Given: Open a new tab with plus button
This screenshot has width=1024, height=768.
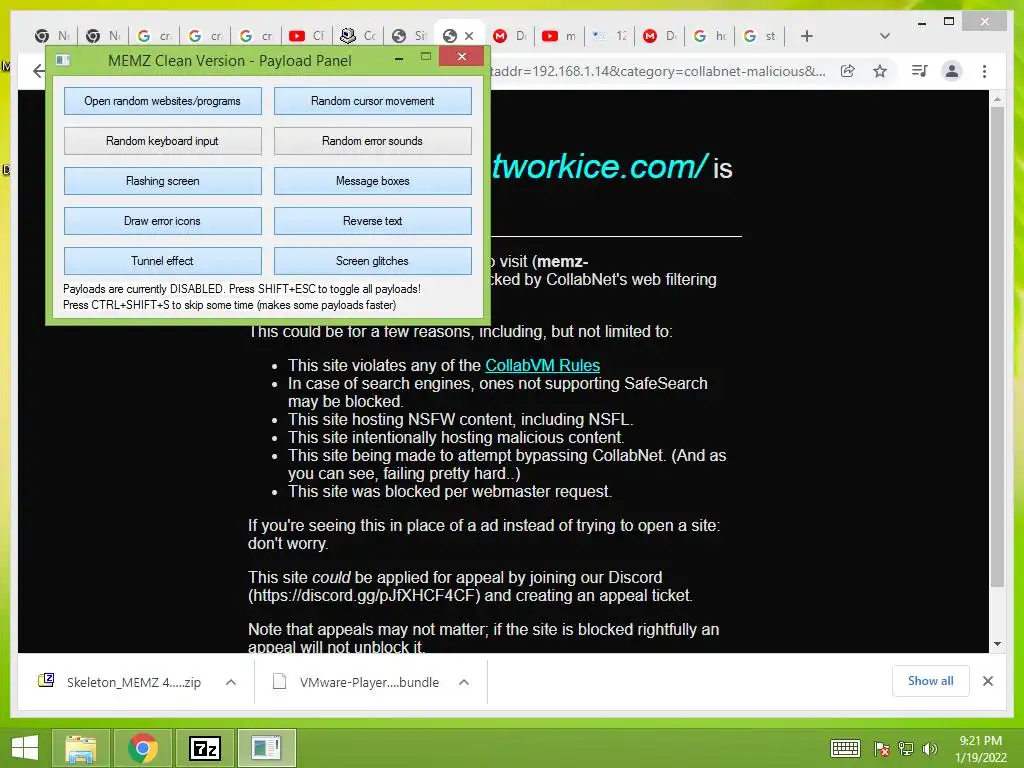Looking at the screenshot, I should click(807, 36).
